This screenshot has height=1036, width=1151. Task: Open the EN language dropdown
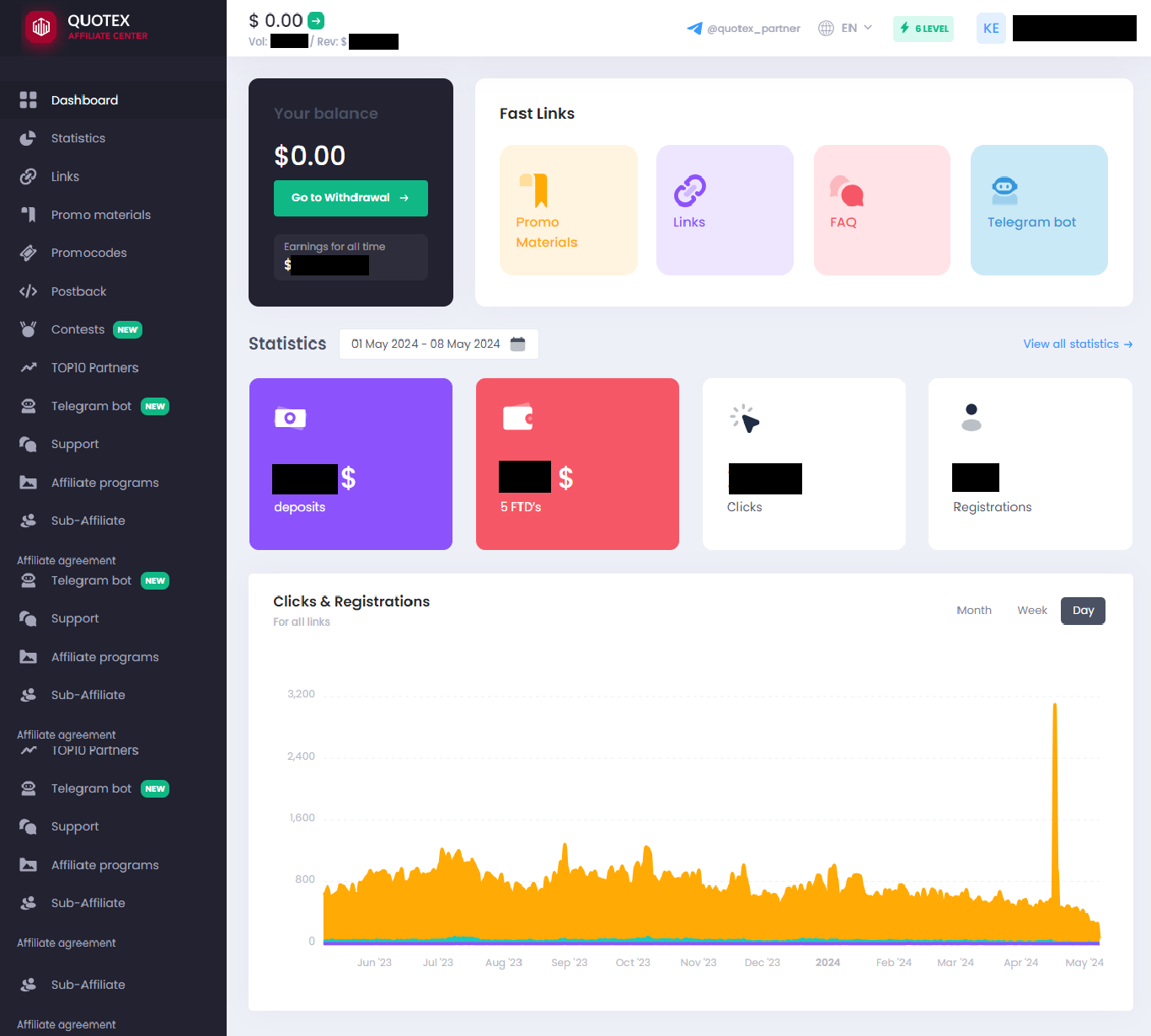(845, 27)
